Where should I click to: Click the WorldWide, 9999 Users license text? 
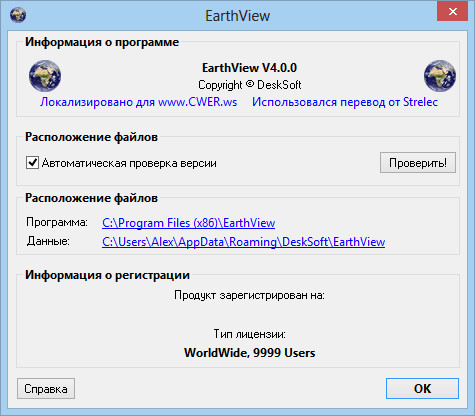tap(250, 353)
